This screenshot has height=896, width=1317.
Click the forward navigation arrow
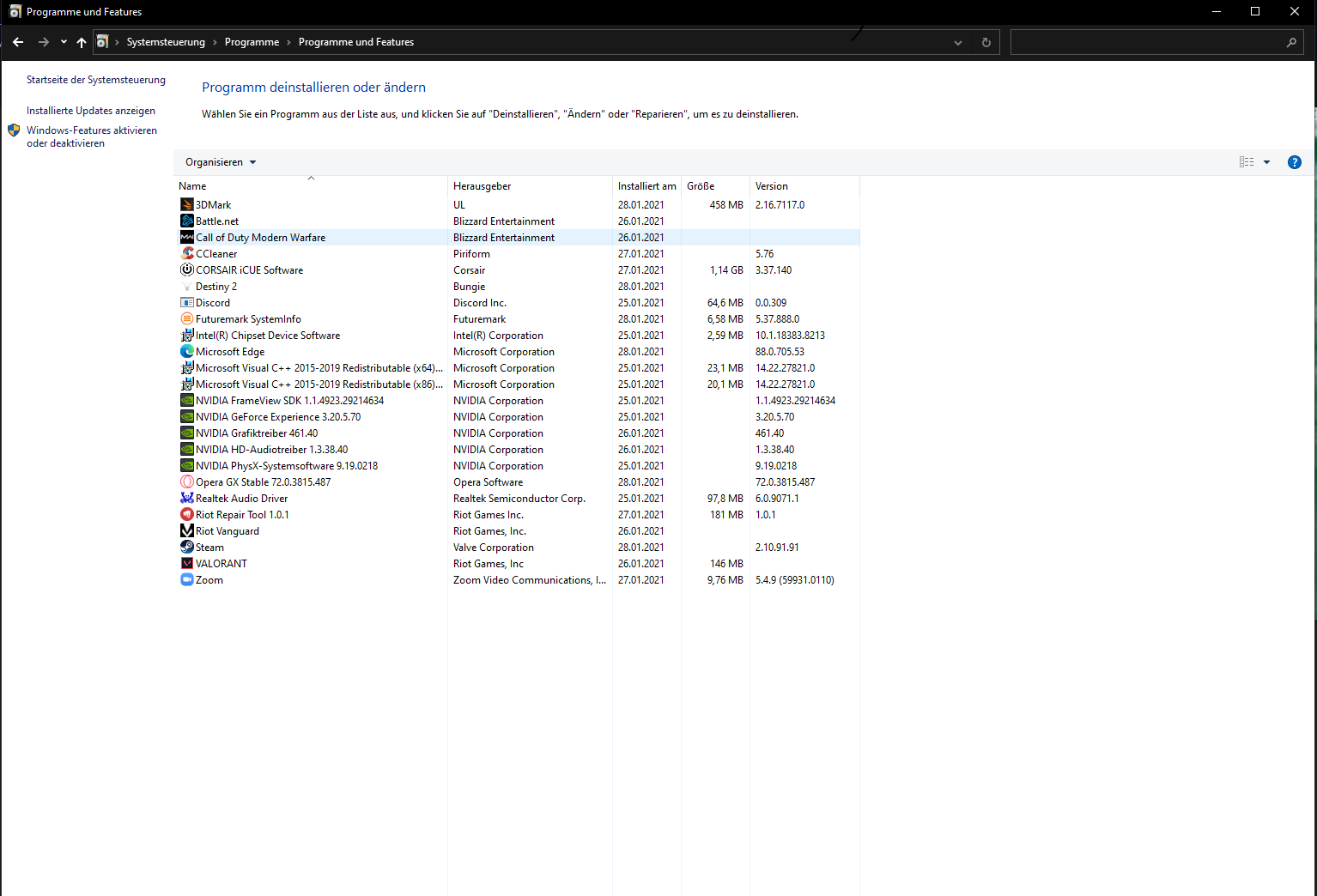click(x=44, y=42)
